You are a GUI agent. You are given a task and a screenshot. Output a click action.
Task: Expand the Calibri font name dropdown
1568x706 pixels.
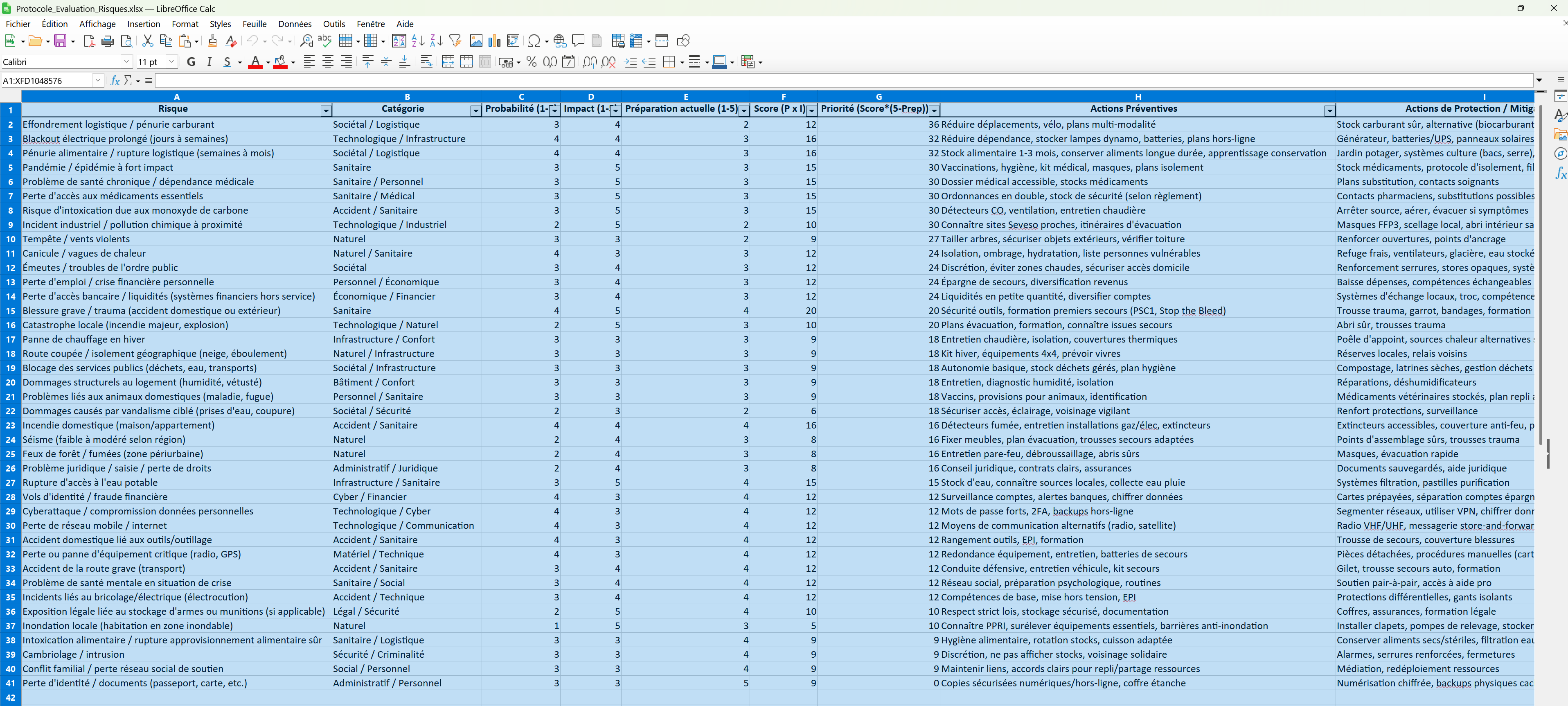click(x=126, y=61)
